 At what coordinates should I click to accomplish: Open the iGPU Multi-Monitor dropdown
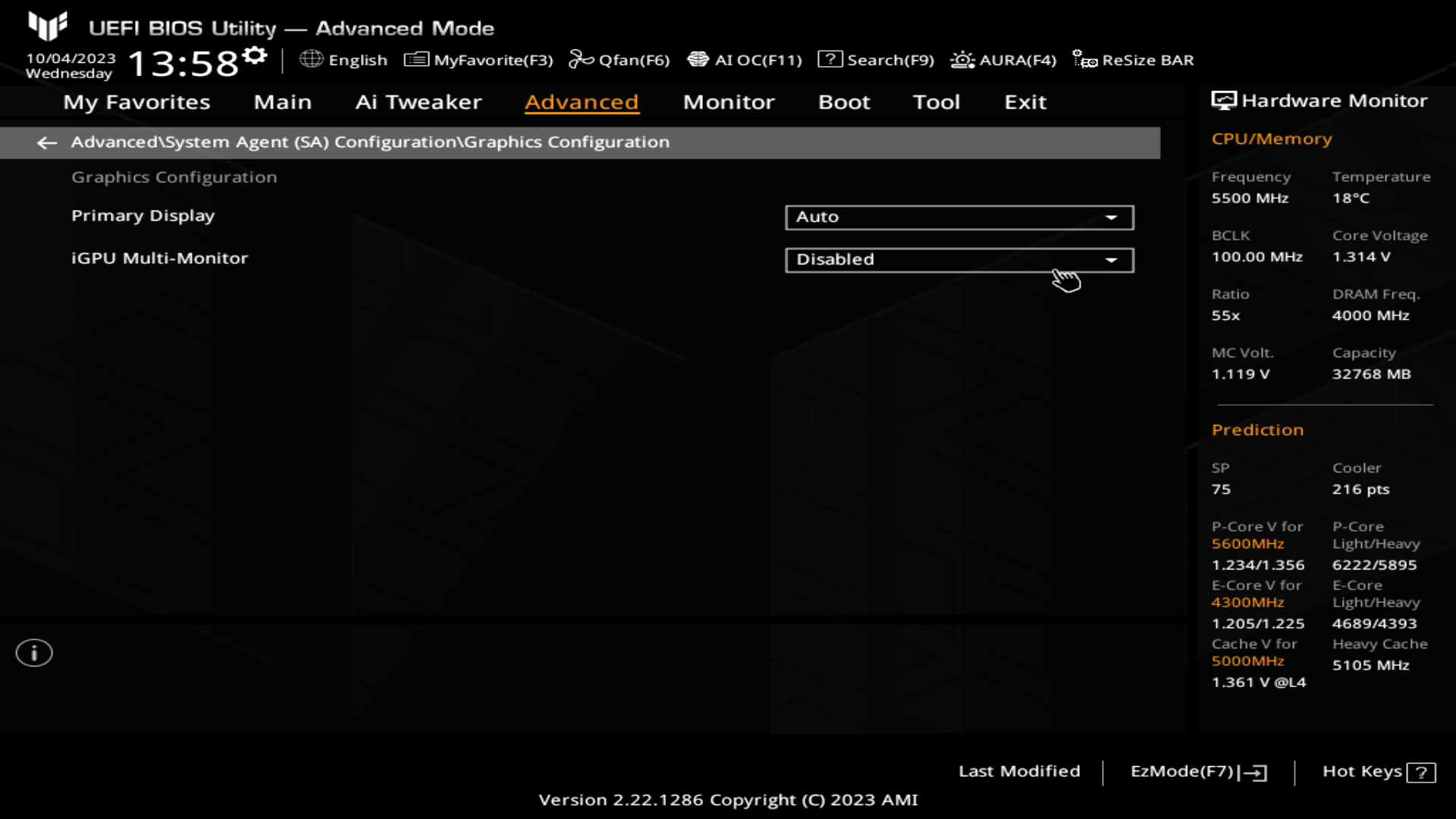(959, 260)
